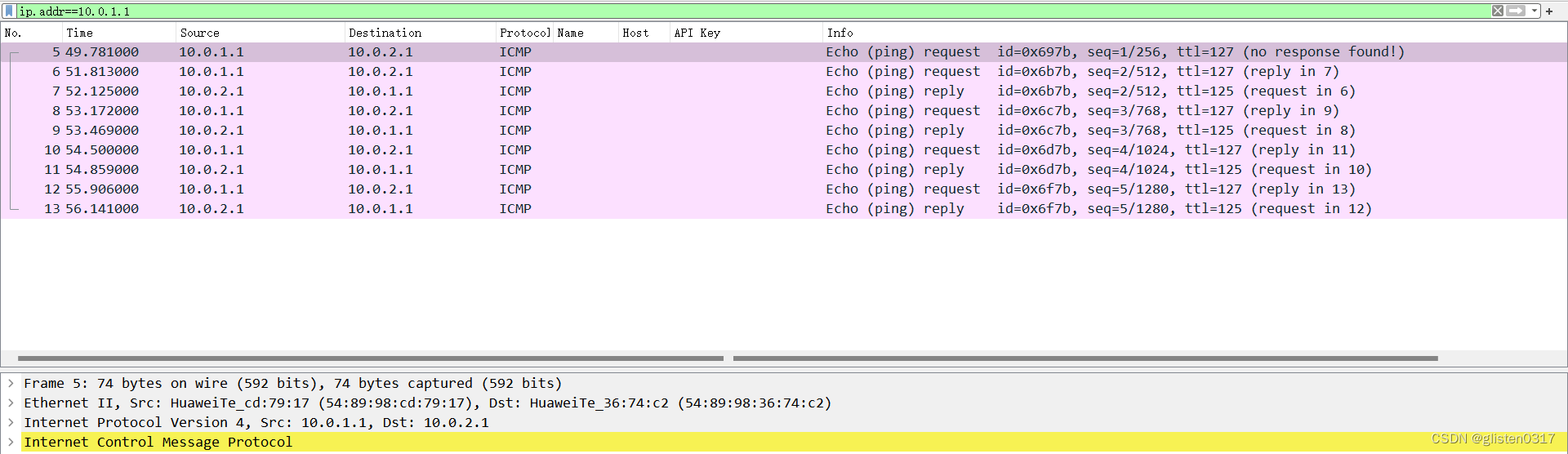Click Info text for seq=4/1024 request, reply in 11
This screenshot has width=1568, height=454.
click(x=1090, y=150)
